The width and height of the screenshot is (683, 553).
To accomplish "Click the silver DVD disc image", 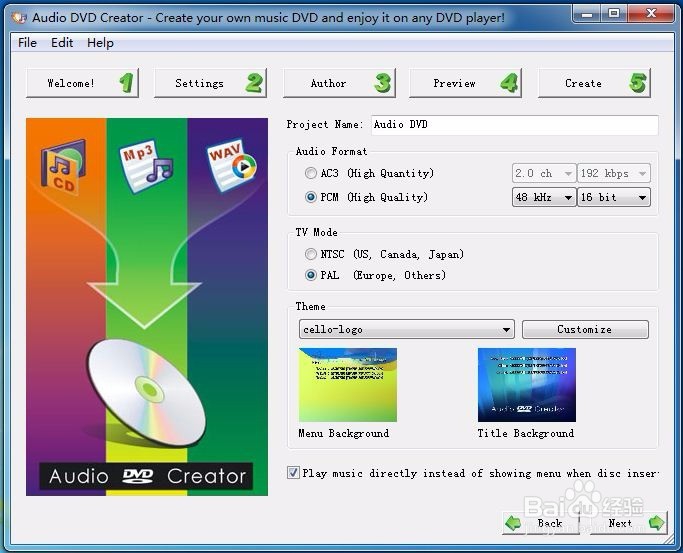I will [x=147, y=392].
